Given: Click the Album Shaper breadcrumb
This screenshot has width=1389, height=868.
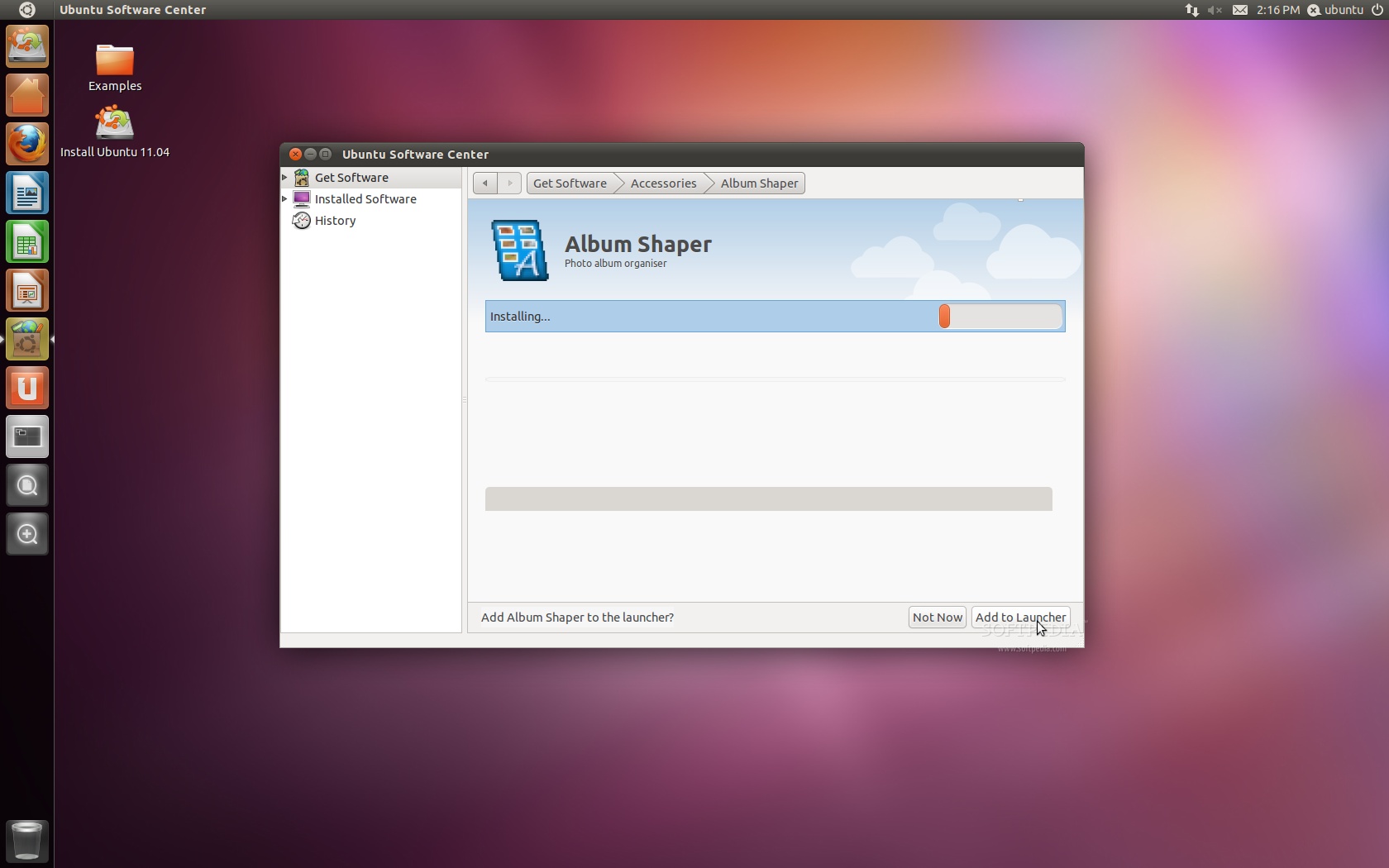Looking at the screenshot, I should tap(759, 183).
